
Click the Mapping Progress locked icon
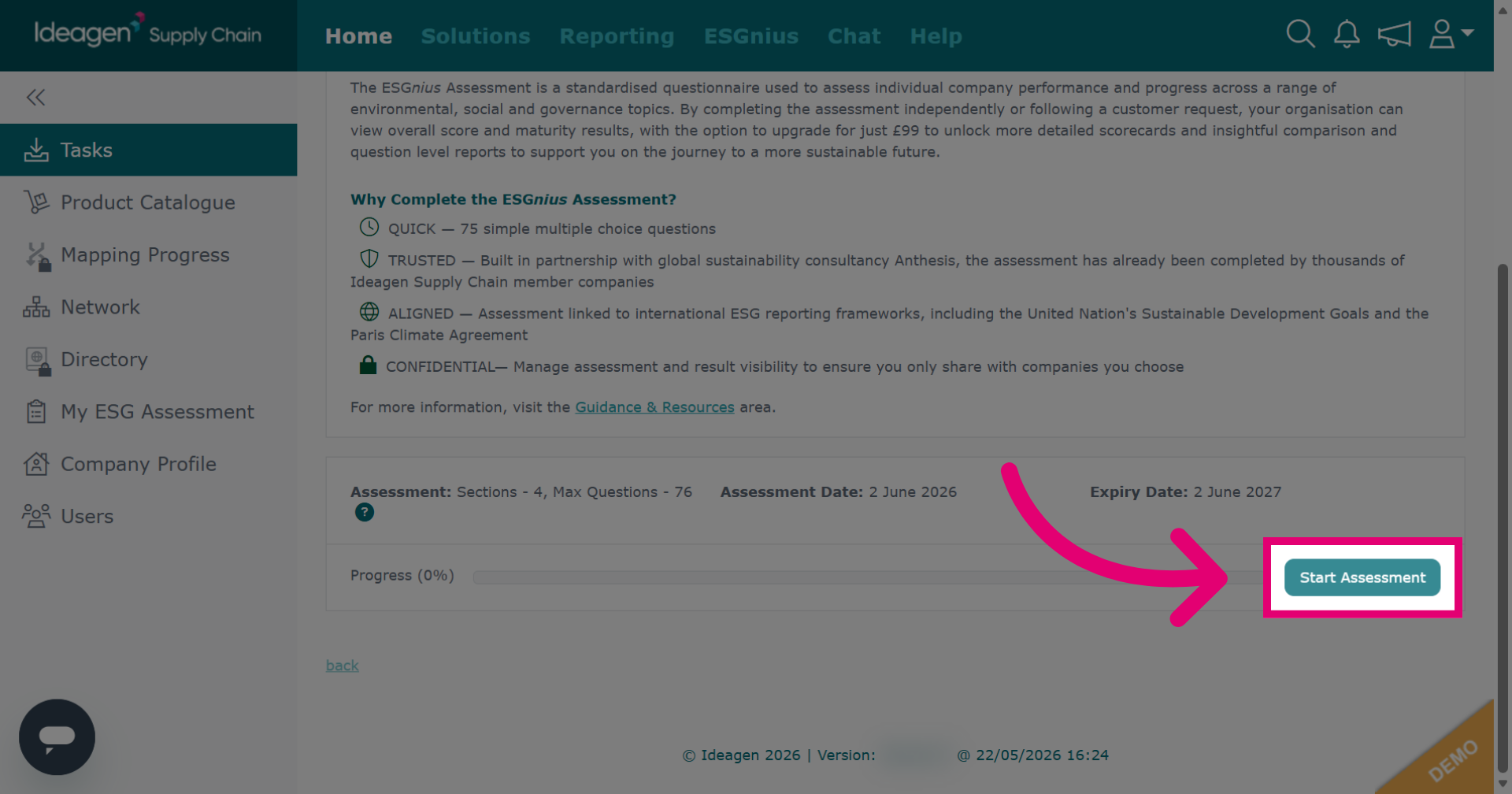37,255
